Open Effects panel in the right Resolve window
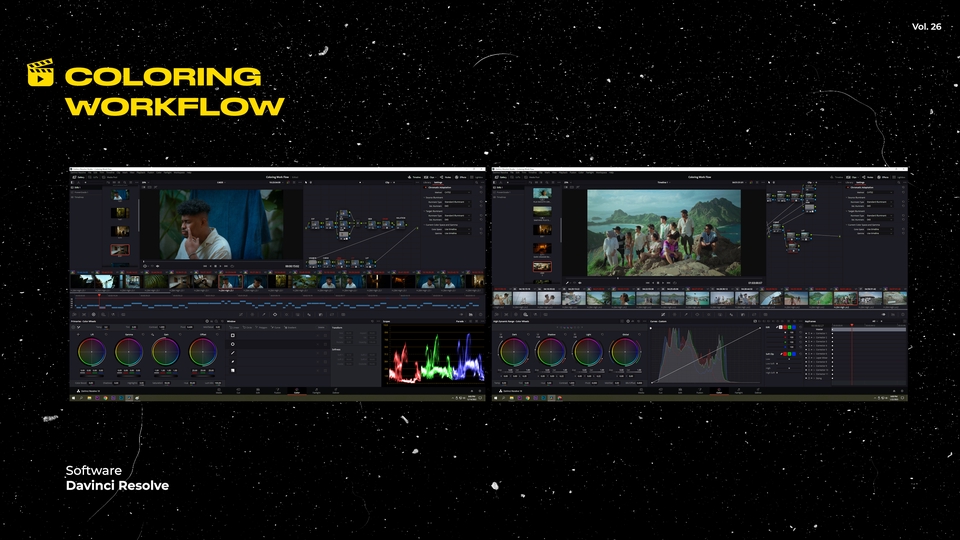Screen dimensions: 960x540 tap(880, 177)
